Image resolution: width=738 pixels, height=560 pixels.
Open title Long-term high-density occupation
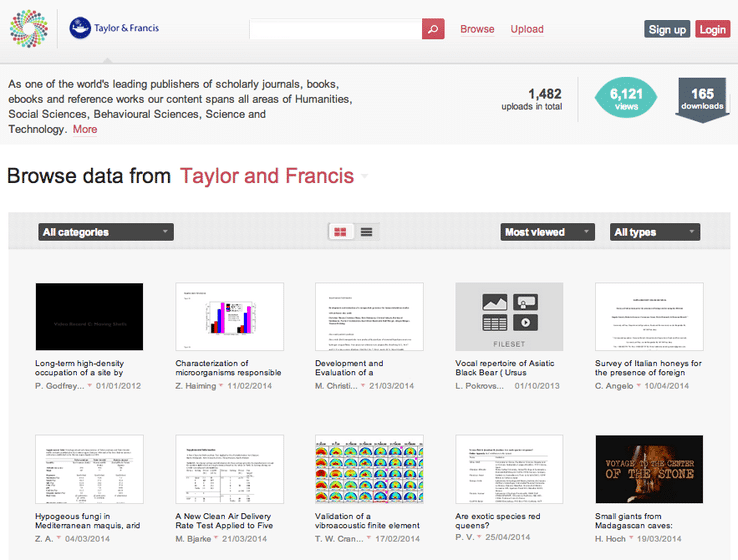coord(80,368)
